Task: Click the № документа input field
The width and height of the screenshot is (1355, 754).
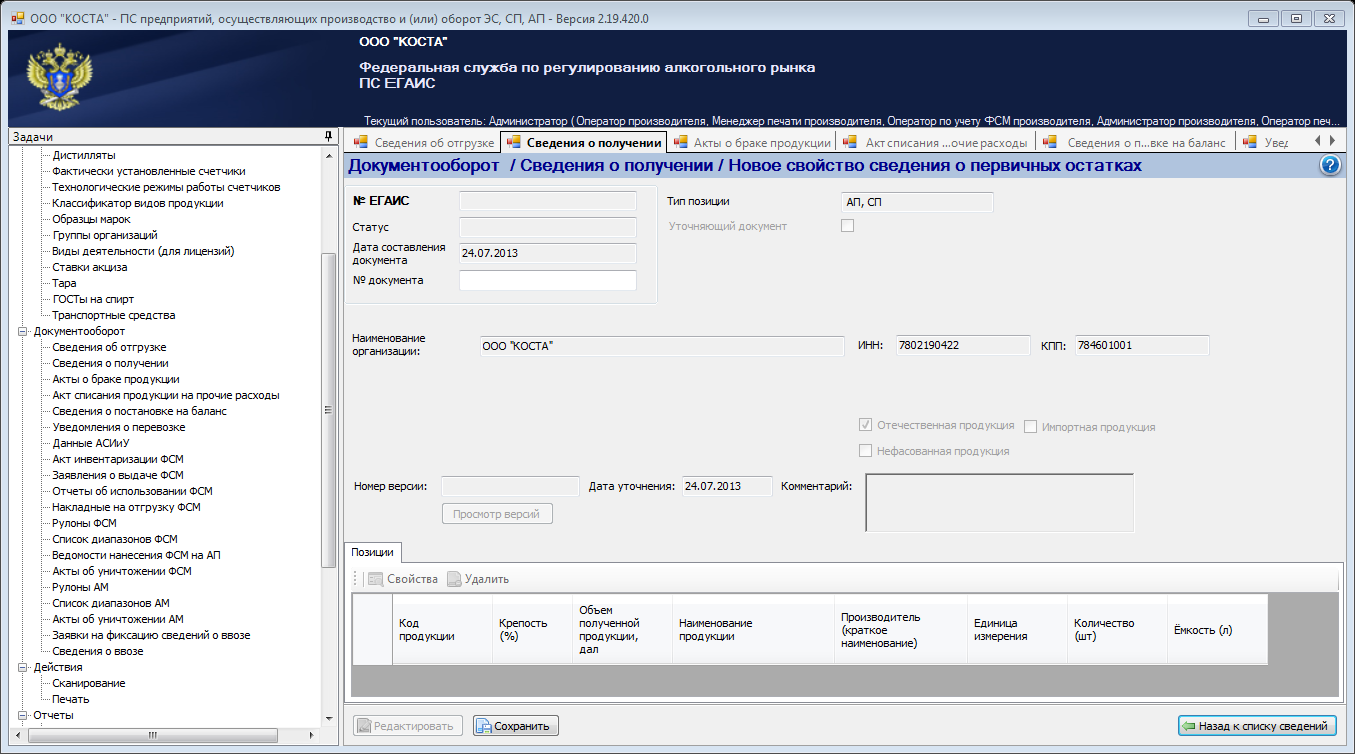Action: point(548,281)
